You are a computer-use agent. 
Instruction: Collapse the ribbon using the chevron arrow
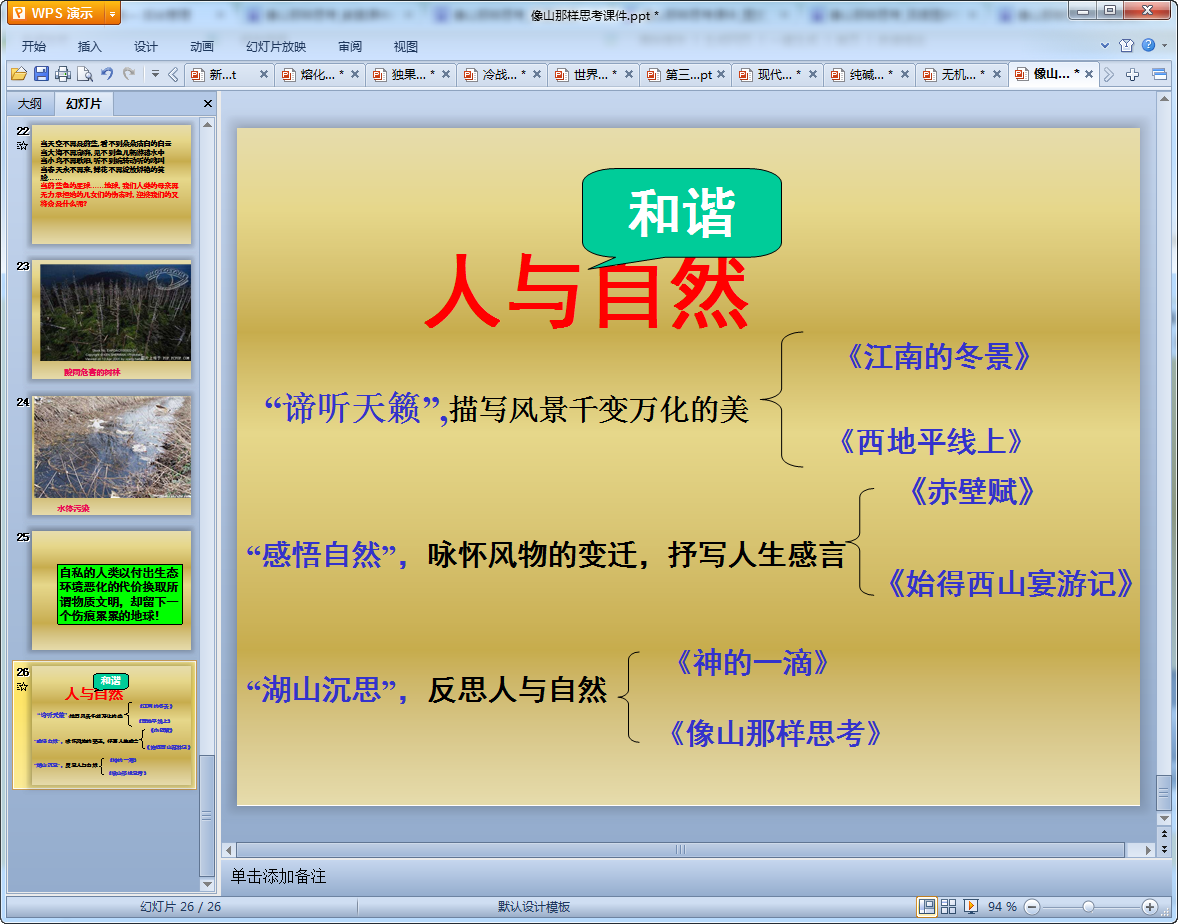tap(1105, 46)
